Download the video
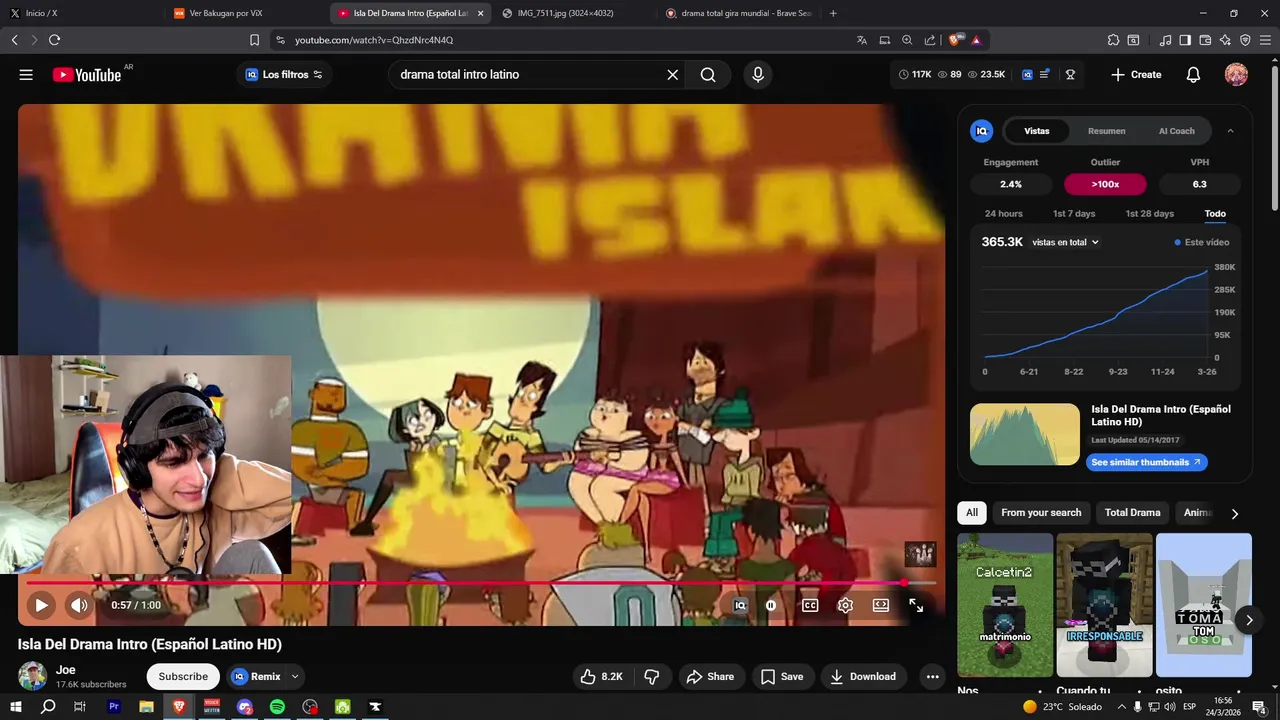The image size is (1280, 720). pyautogui.click(x=863, y=677)
